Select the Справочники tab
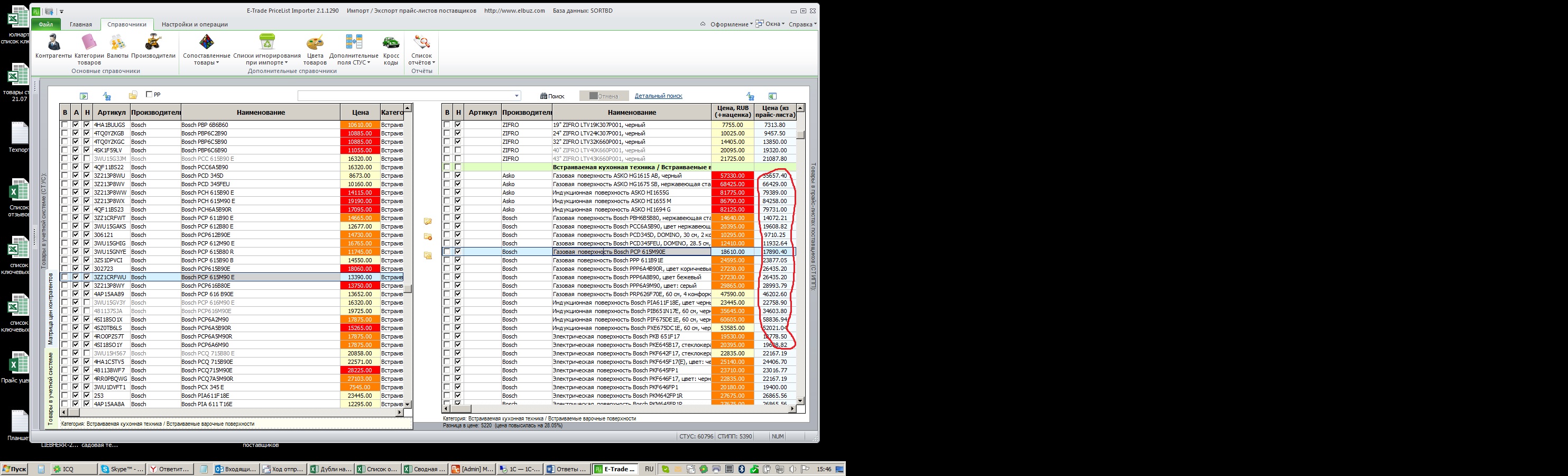Image resolution: width=1568 pixels, height=476 pixels. 126,24
